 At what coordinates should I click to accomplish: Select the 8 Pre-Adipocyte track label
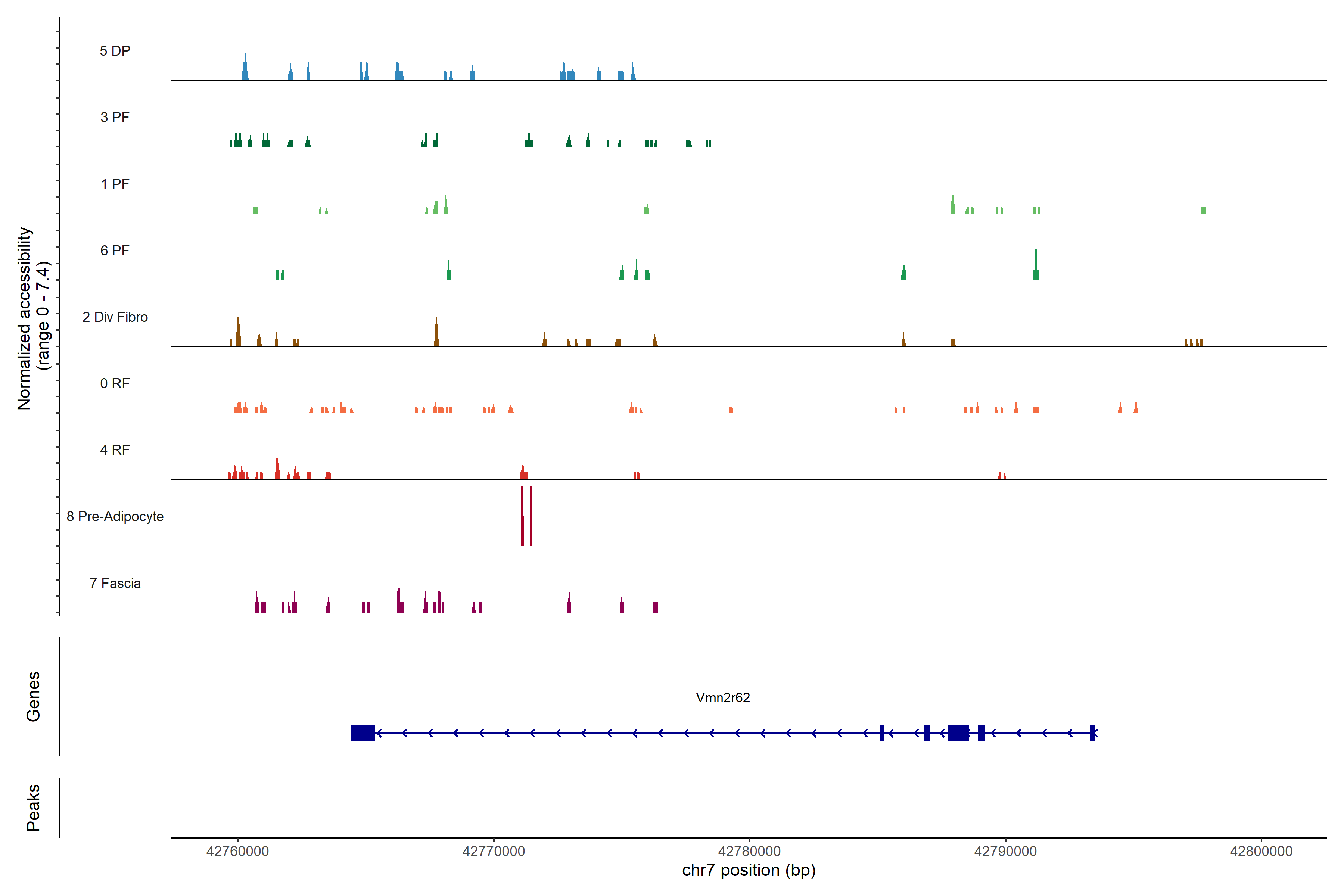click(115, 517)
